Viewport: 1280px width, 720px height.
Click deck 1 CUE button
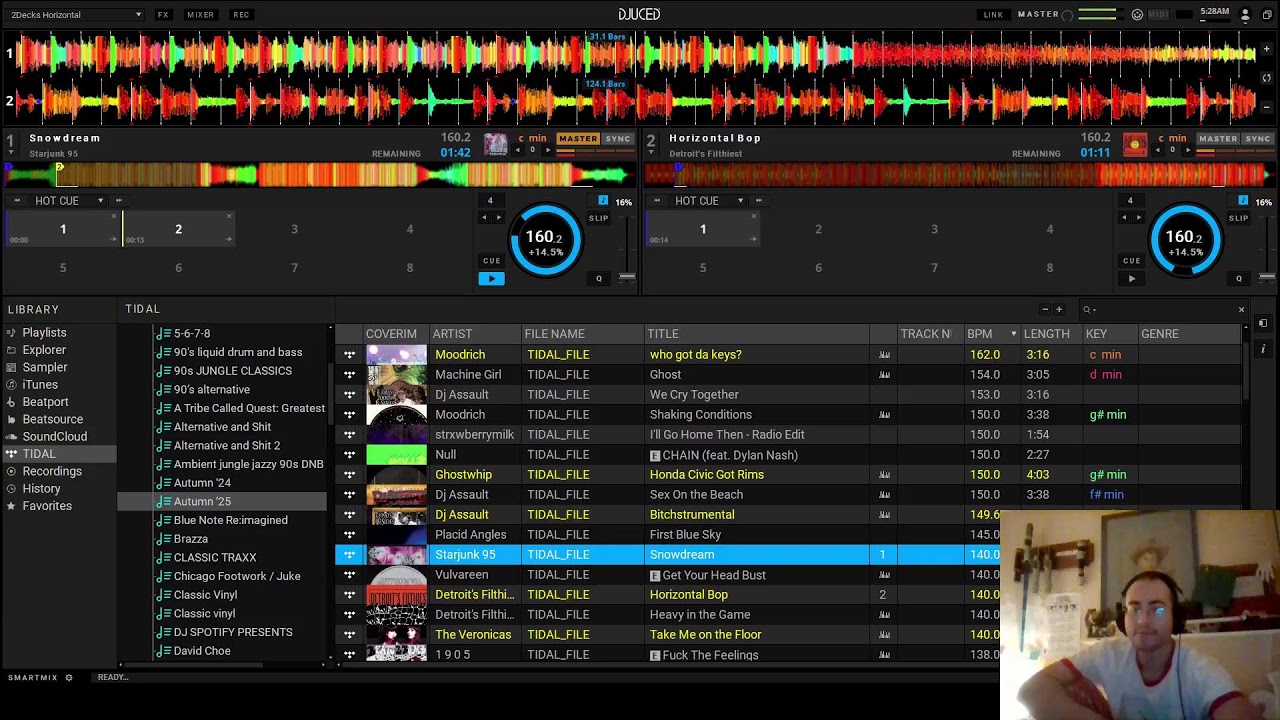coord(491,260)
